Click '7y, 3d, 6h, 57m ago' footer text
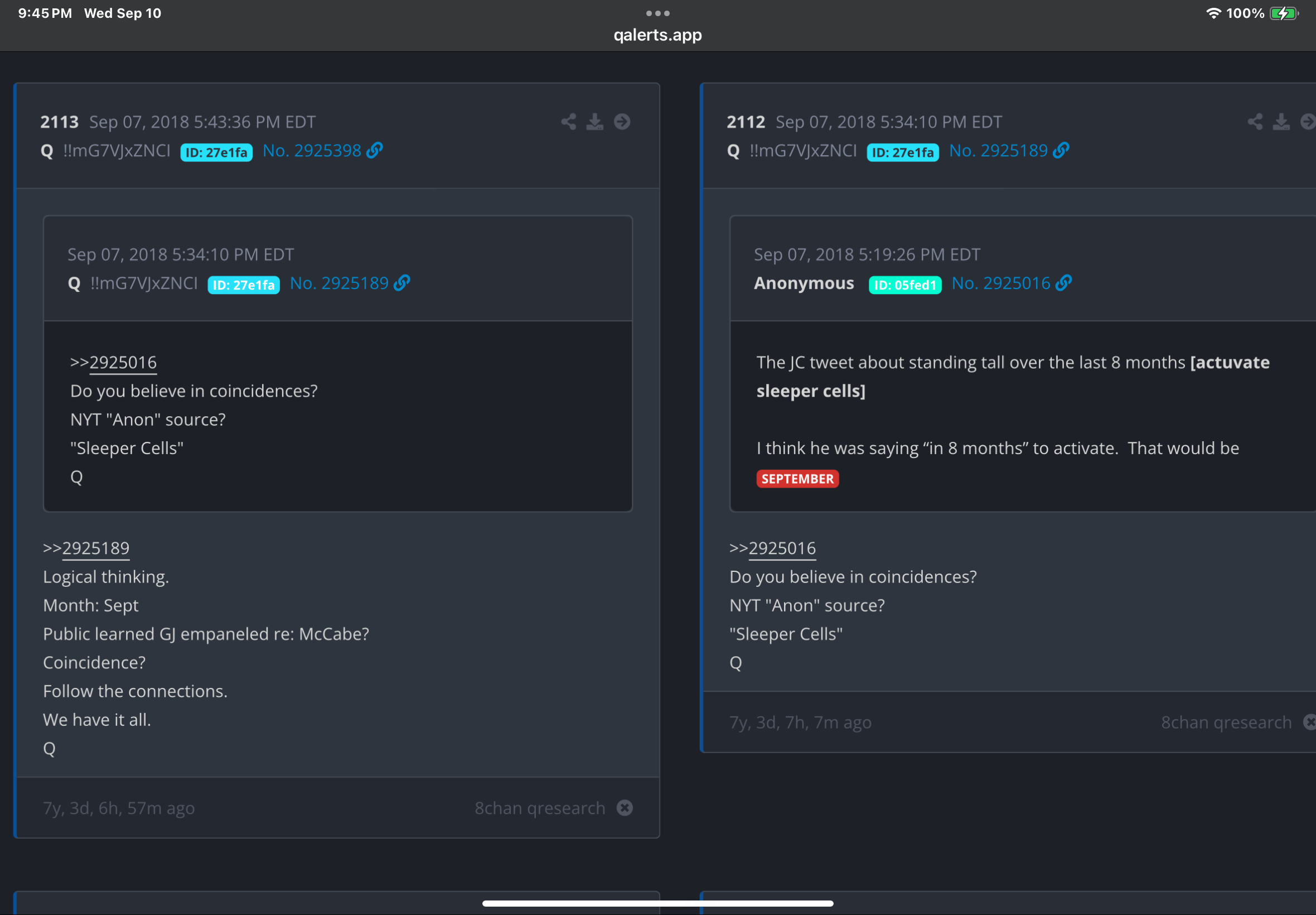Screen dimensions: 1316x915 click(119, 808)
